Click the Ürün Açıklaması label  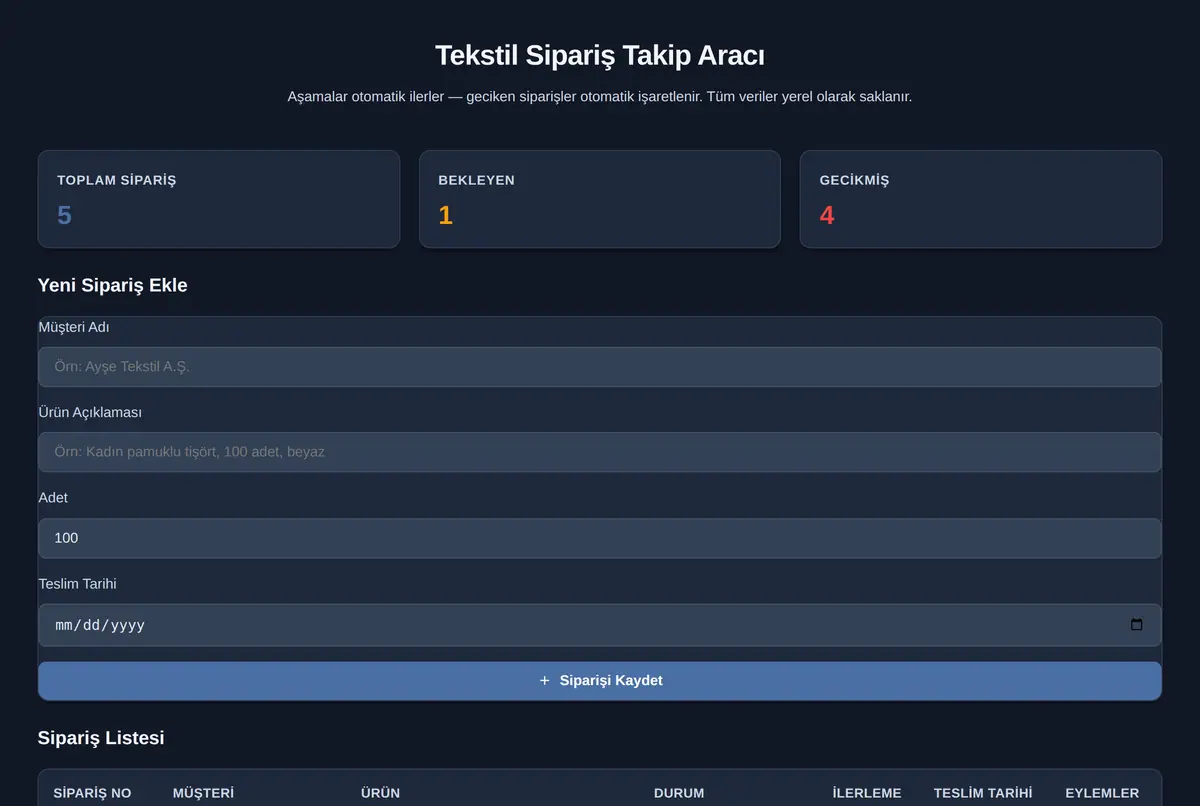point(91,412)
